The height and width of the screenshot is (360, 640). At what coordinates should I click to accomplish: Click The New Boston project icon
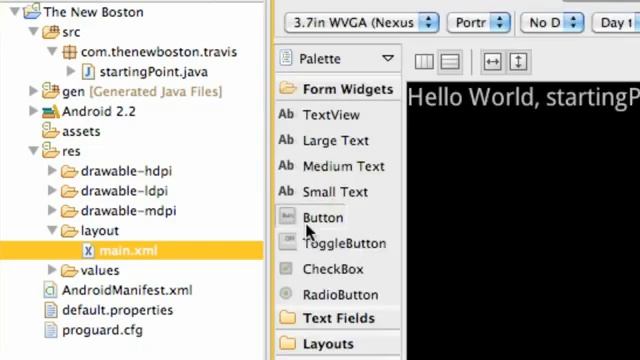click(x=32, y=11)
